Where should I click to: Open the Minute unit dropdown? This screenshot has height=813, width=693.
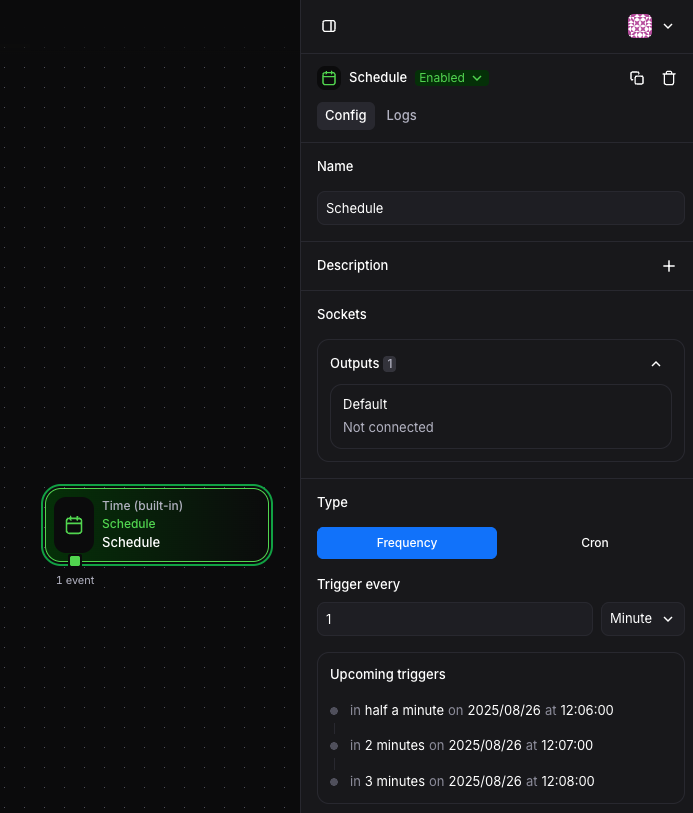(x=642, y=619)
